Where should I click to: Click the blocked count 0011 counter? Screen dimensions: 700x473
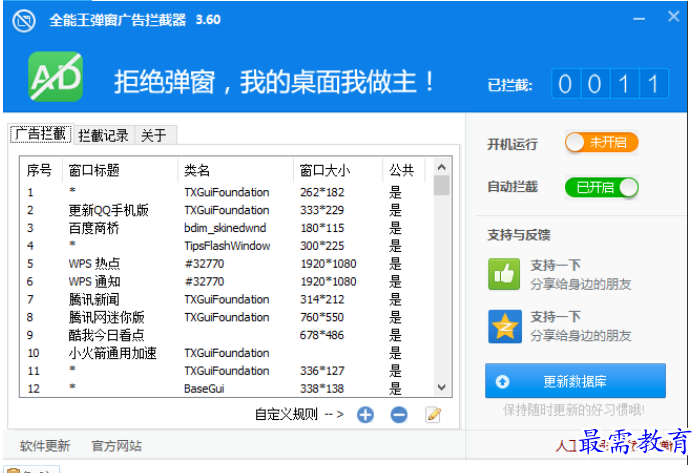click(x=610, y=83)
